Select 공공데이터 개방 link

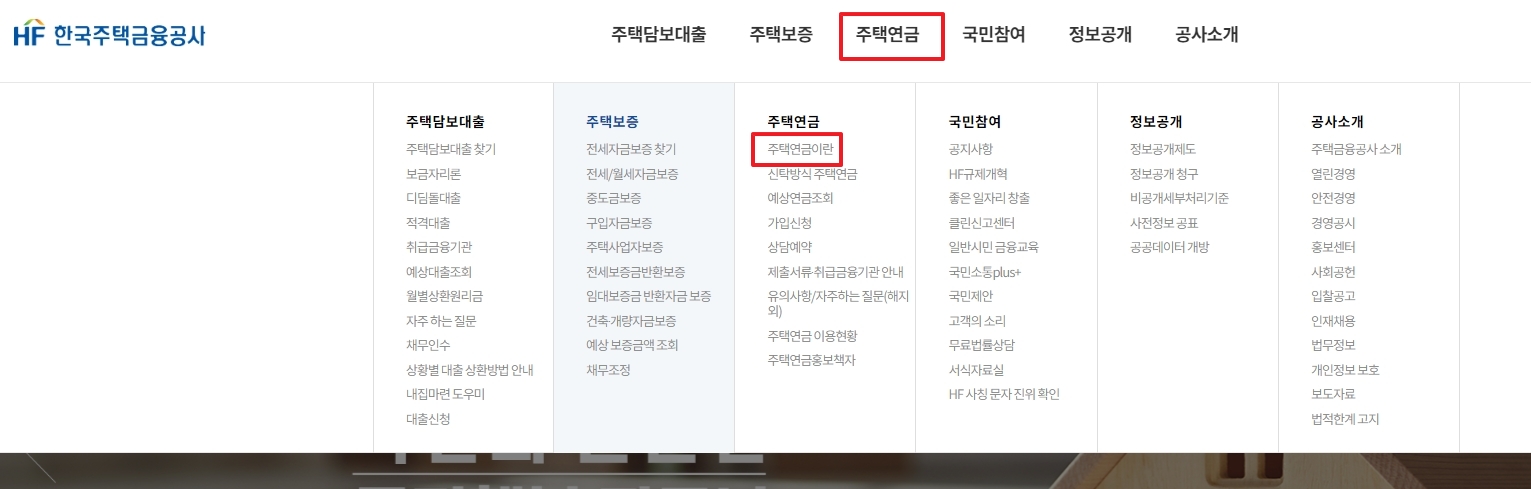click(1169, 247)
